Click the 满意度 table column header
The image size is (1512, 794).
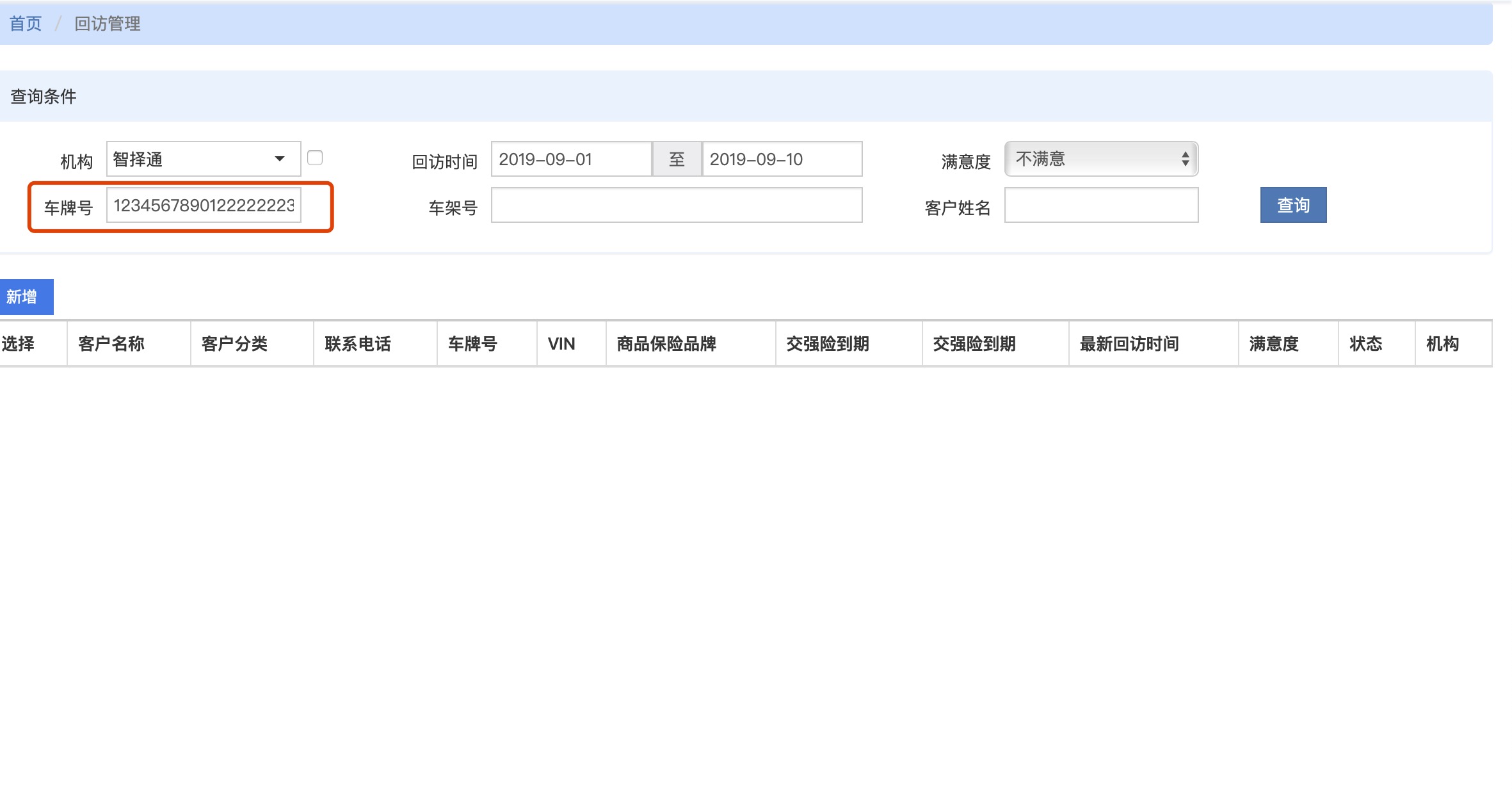click(1274, 344)
